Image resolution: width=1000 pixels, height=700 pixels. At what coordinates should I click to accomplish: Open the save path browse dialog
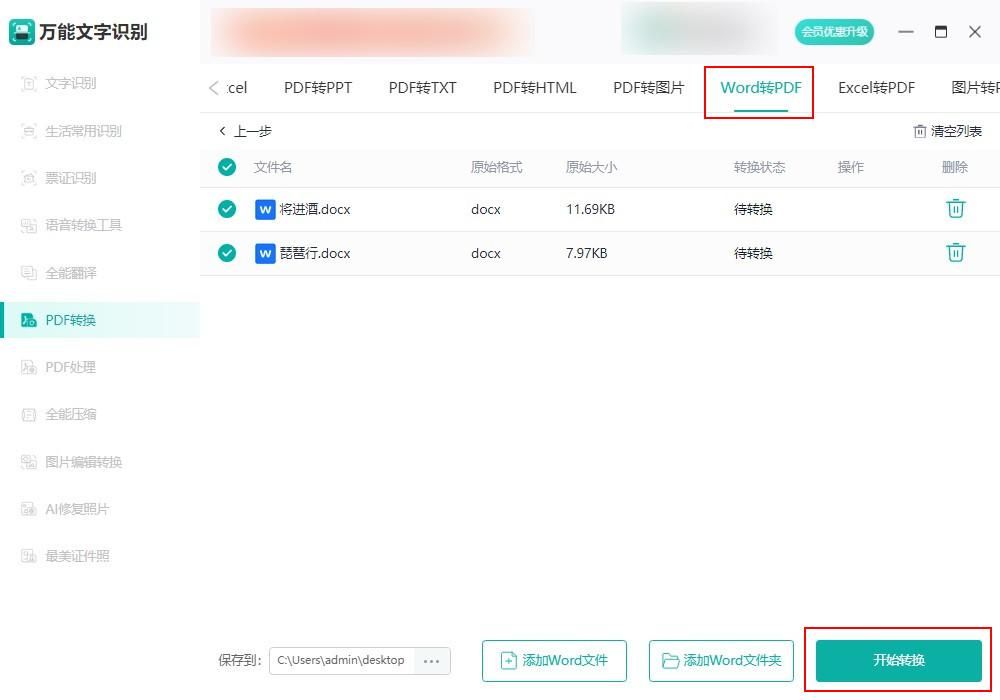pos(432,660)
